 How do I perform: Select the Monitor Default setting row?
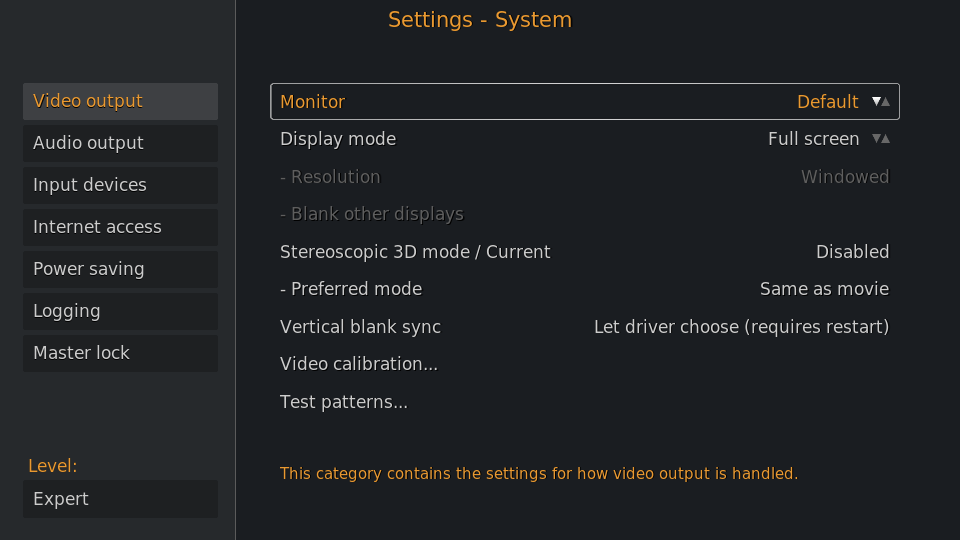tap(585, 102)
